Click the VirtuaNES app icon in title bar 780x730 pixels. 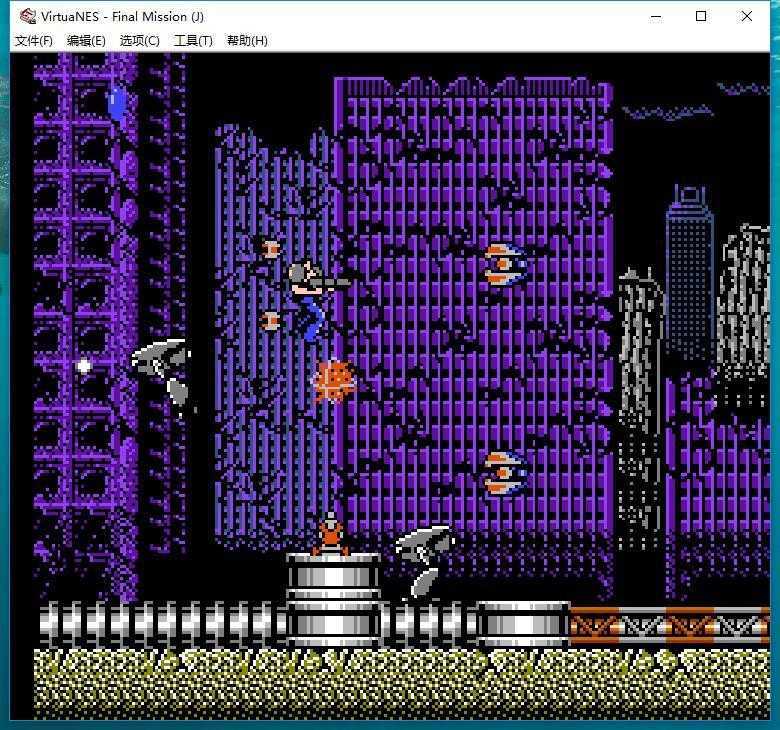point(27,16)
